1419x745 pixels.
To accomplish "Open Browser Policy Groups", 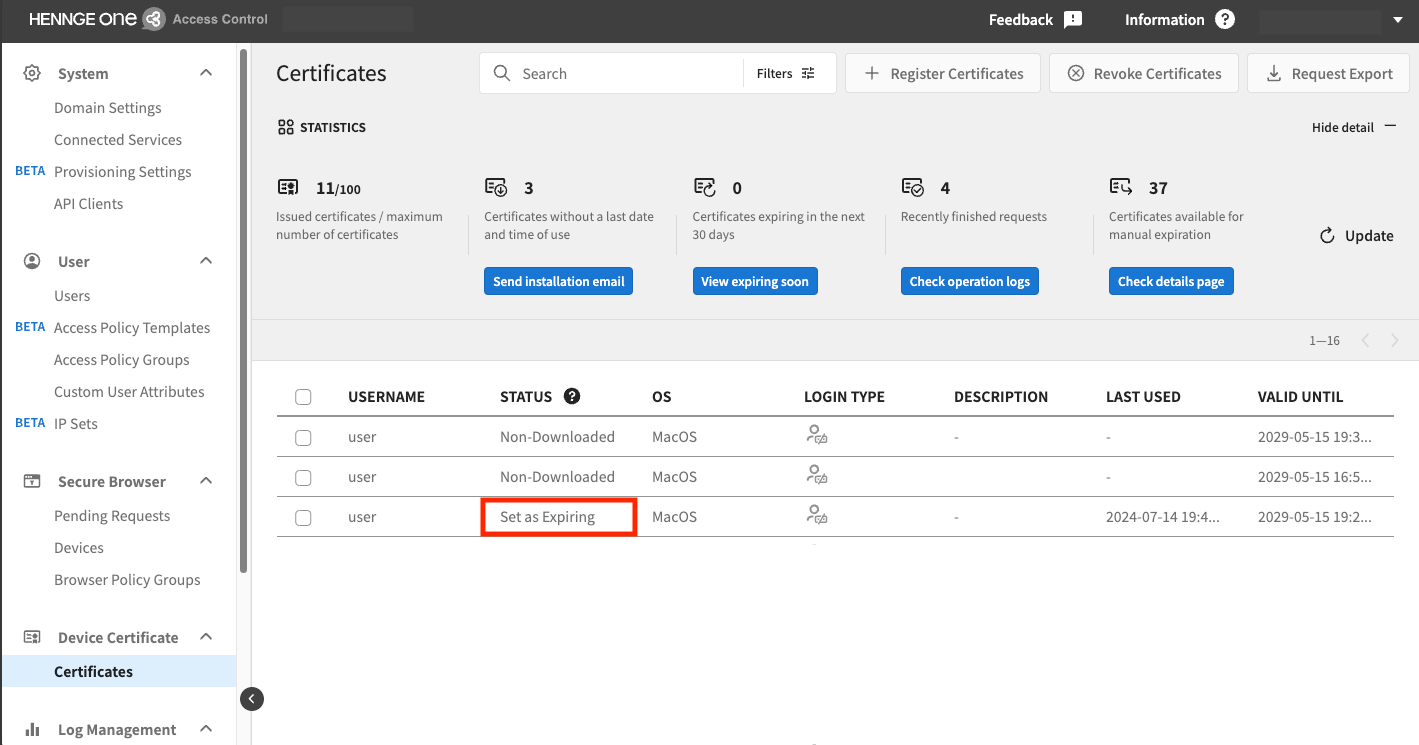I will pos(127,580).
